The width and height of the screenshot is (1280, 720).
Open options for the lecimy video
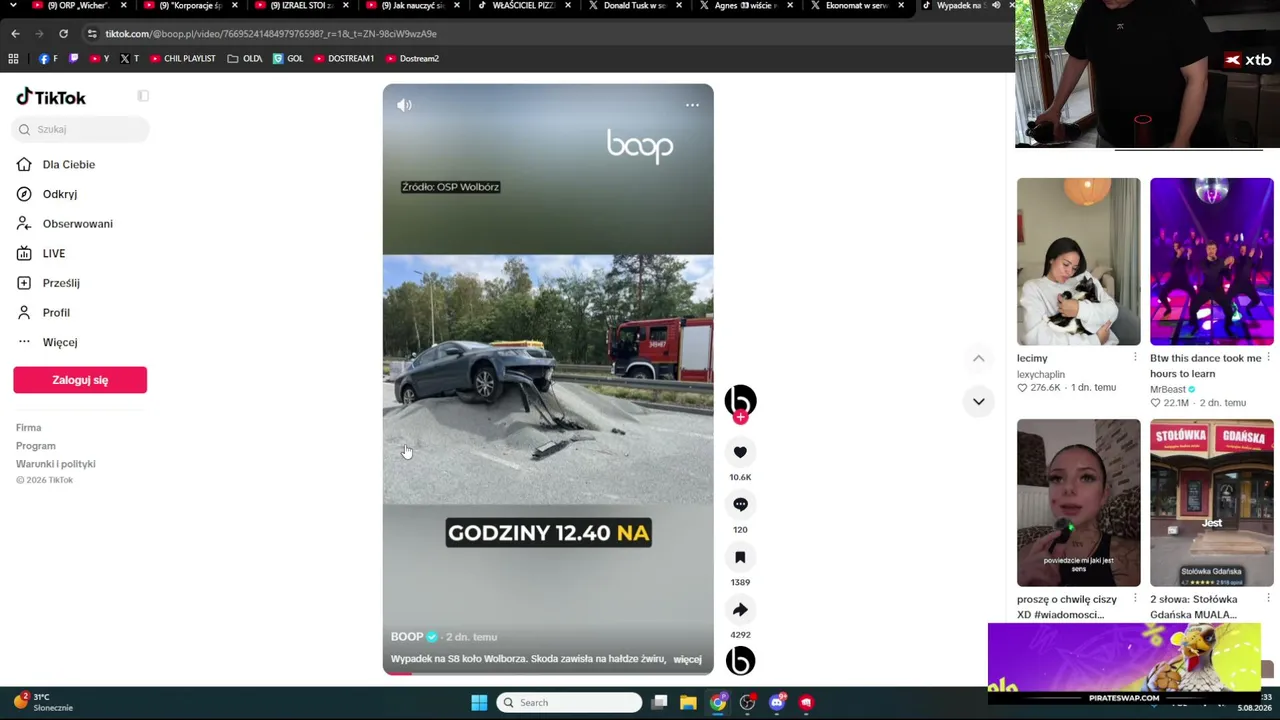pyautogui.click(x=1135, y=358)
